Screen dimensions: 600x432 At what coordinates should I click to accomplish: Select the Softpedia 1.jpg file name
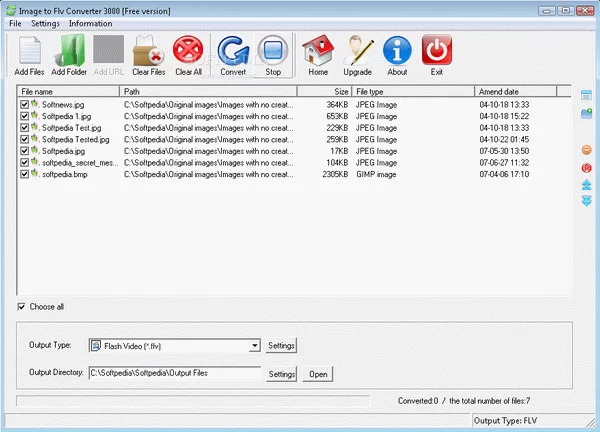click(x=67, y=116)
